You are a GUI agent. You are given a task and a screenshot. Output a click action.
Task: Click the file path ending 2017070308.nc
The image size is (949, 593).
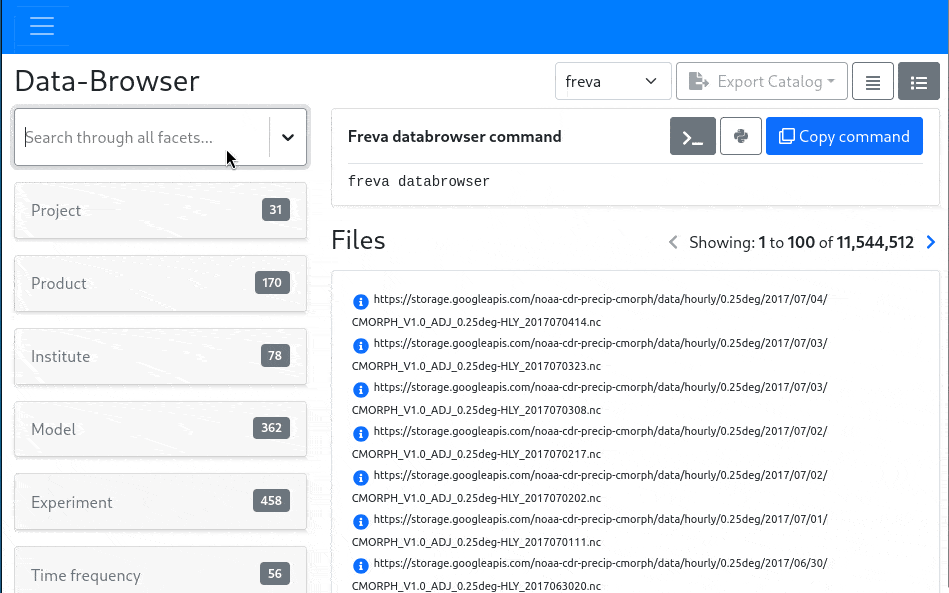point(589,398)
